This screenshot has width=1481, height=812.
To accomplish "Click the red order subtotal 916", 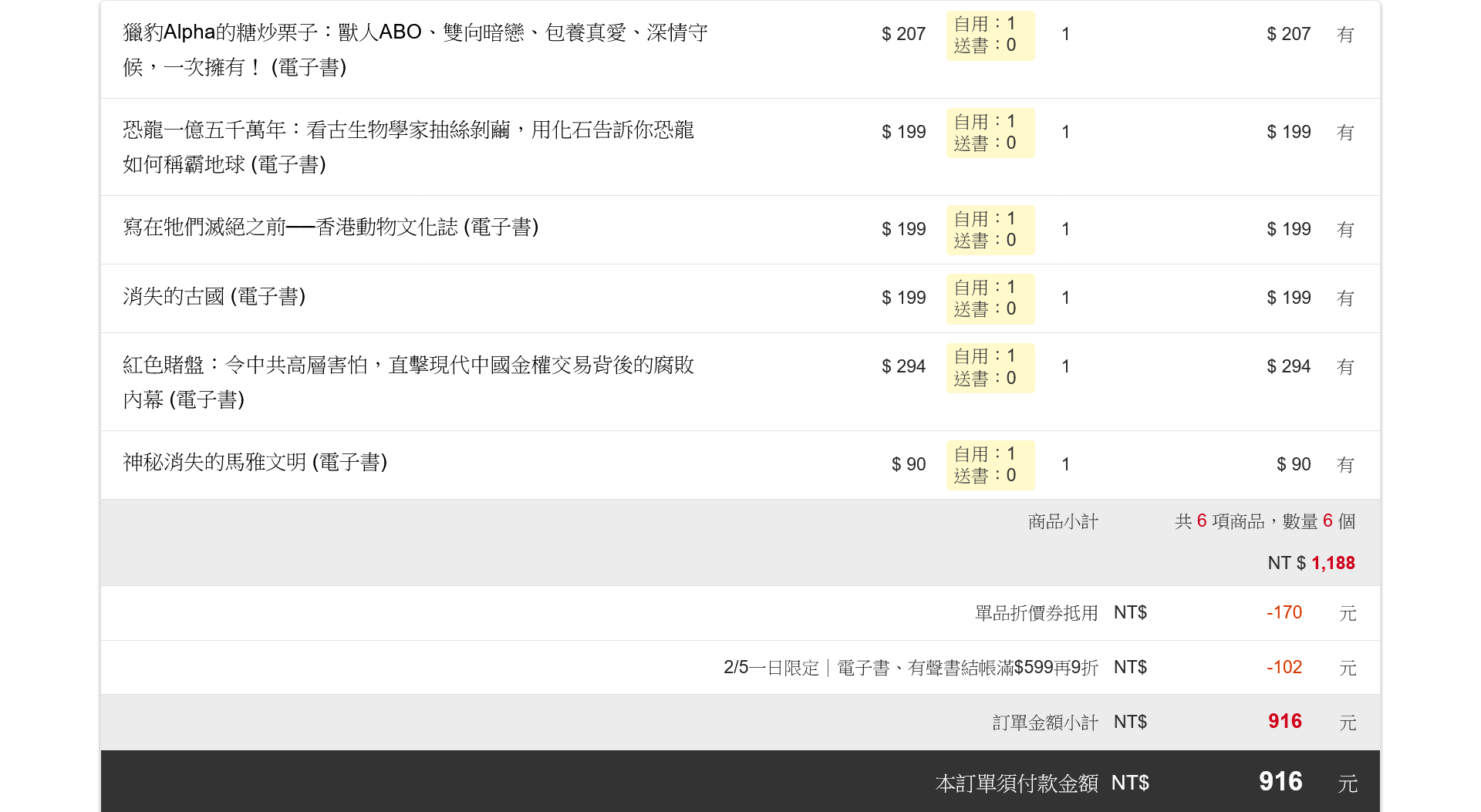I will point(1285,721).
